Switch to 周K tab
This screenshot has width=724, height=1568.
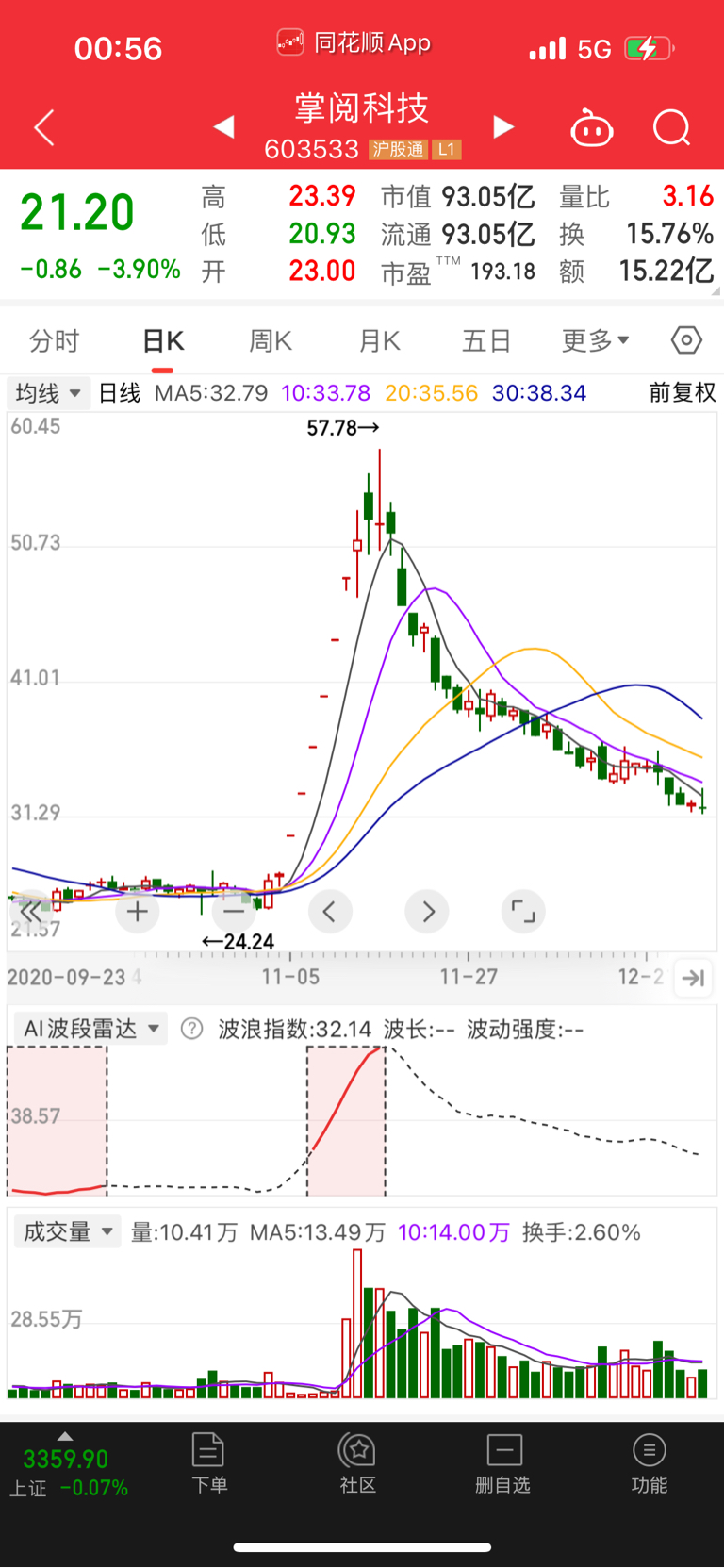(271, 340)
